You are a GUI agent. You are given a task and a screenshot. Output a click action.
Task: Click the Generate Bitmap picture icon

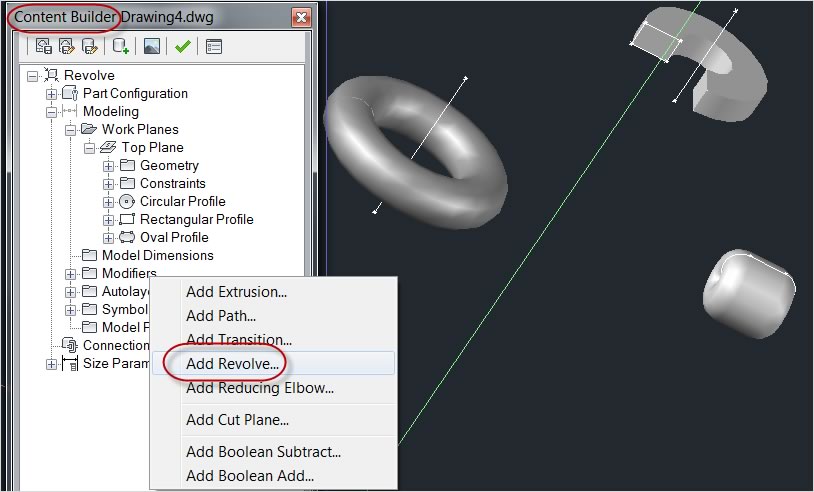pos(152,46)
